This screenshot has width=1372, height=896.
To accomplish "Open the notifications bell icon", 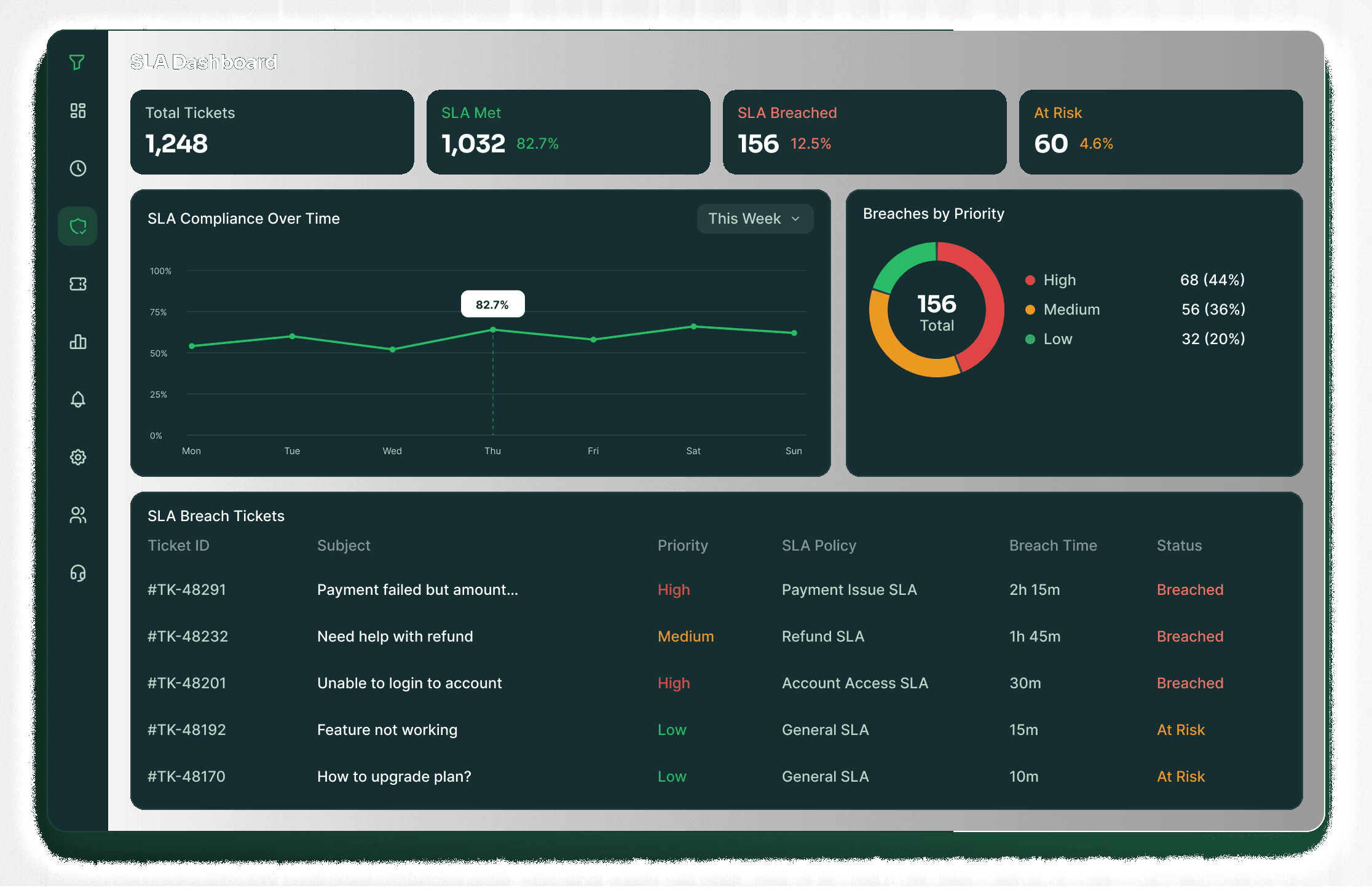I will (x=77, y=399).
